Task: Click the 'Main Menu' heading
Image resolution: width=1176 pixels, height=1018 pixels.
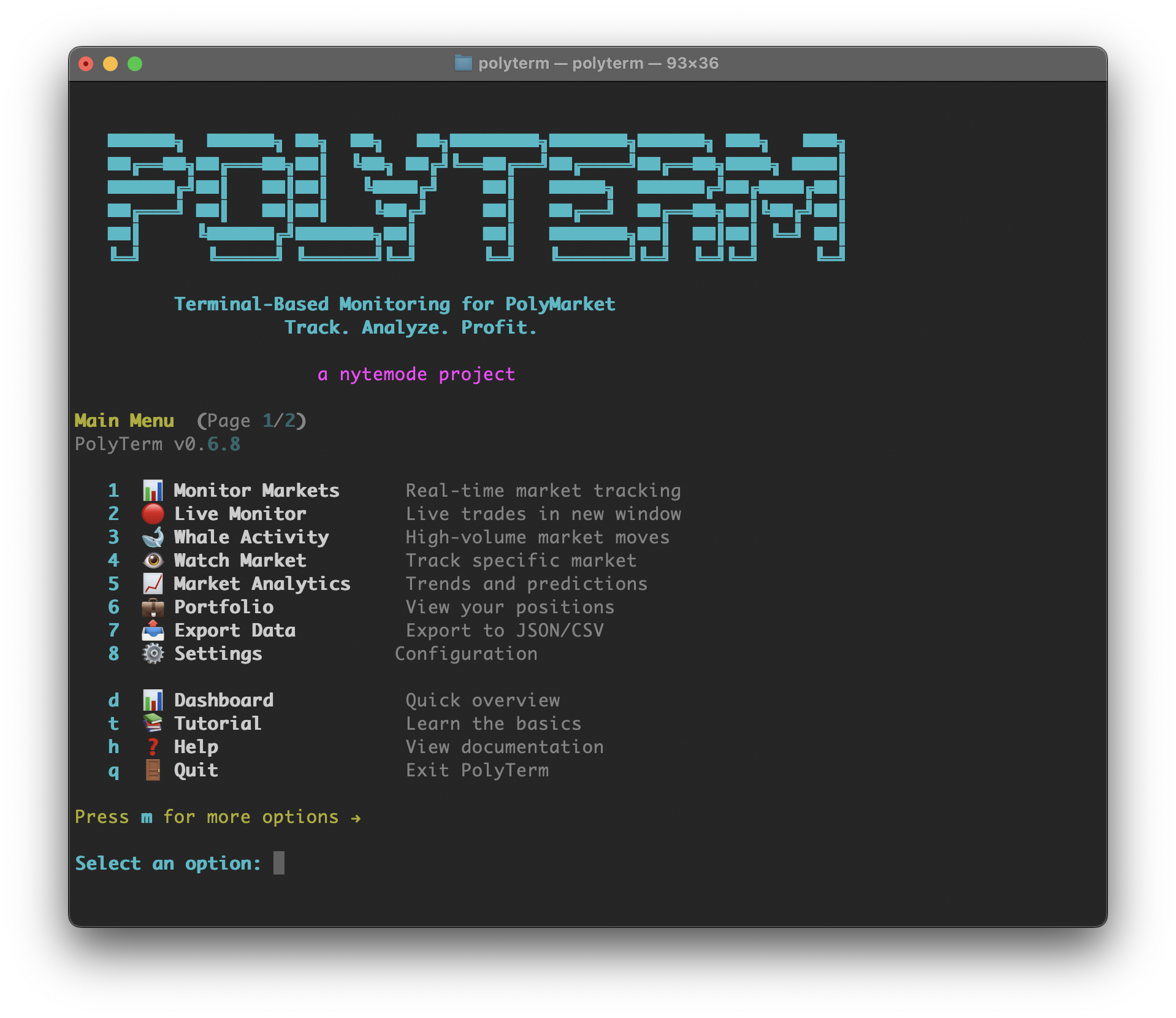Action: click(x=124, y=421)
